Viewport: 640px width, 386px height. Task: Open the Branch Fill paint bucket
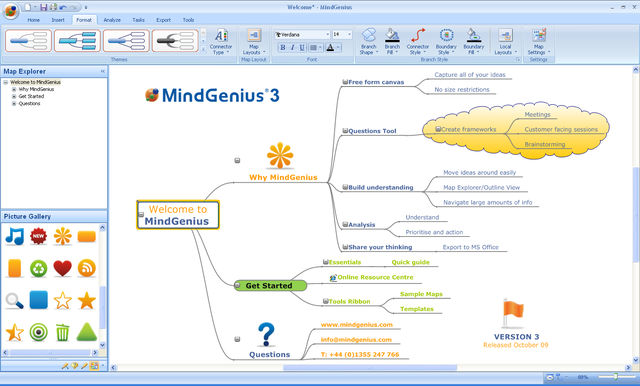392,41
